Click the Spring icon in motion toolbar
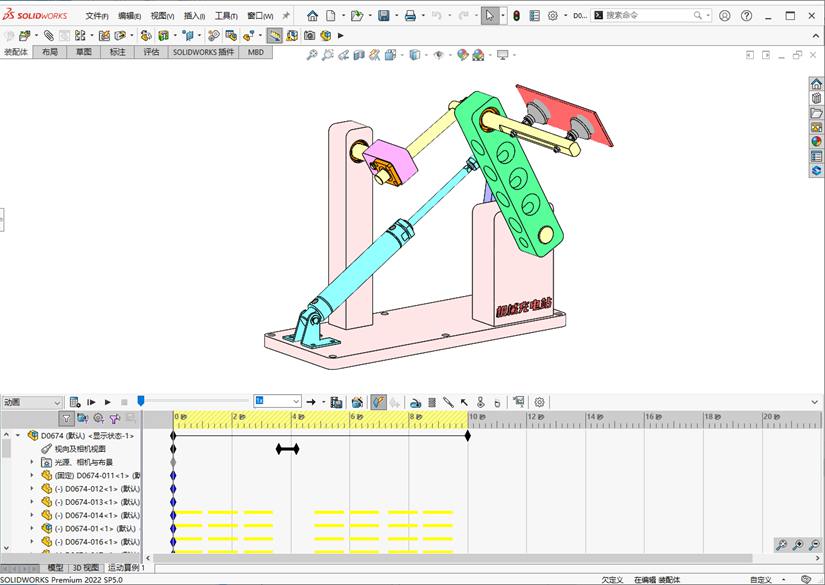Viewport: 825px width, 585px height. coord(432,402)
